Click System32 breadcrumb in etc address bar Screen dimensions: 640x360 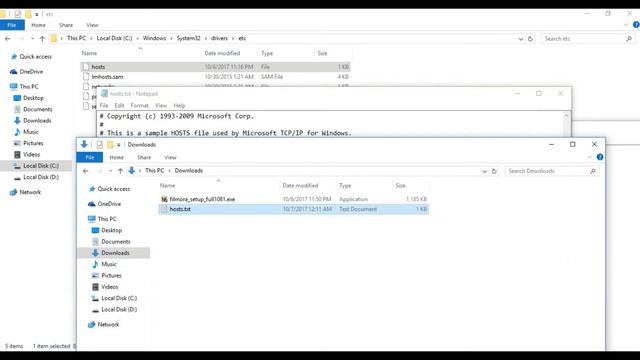click(189, 38)
